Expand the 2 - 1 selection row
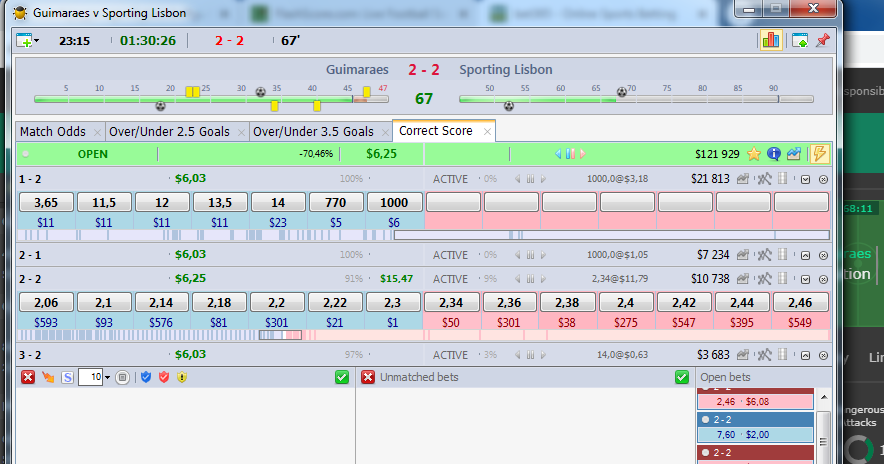The image size is (884, 464). pos(805,255)
